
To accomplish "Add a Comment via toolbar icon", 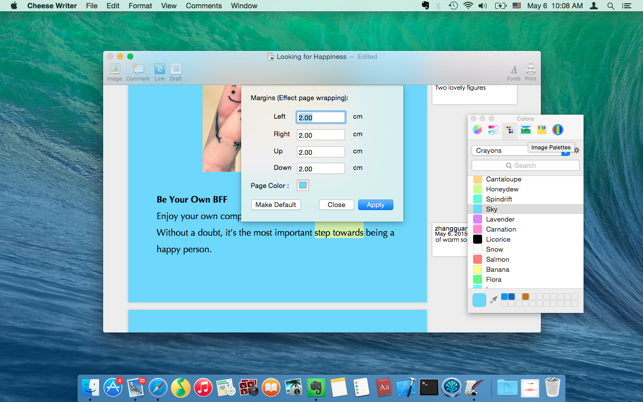I will pyautogui.click(x=138, y=72).
